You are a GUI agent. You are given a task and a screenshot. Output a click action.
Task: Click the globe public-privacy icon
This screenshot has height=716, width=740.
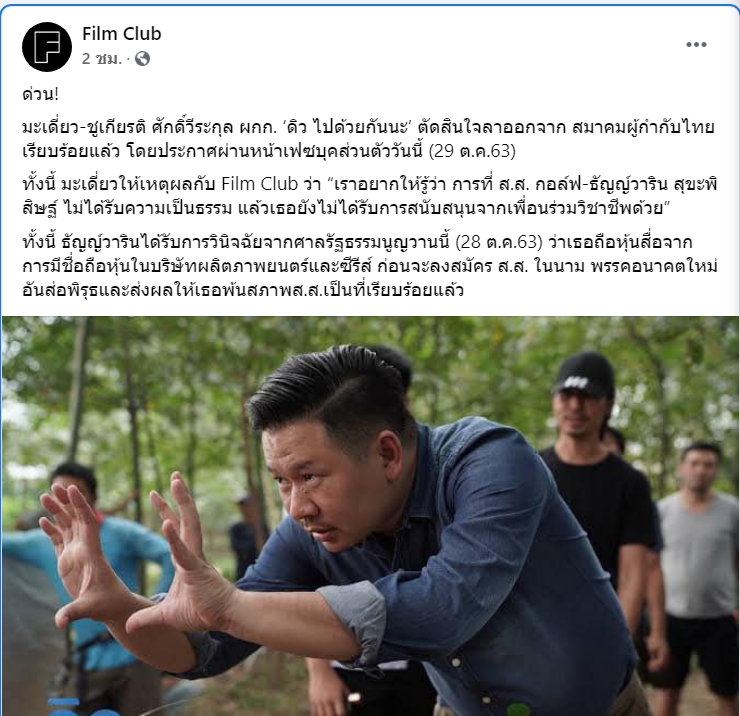click(x=143, y=59)
